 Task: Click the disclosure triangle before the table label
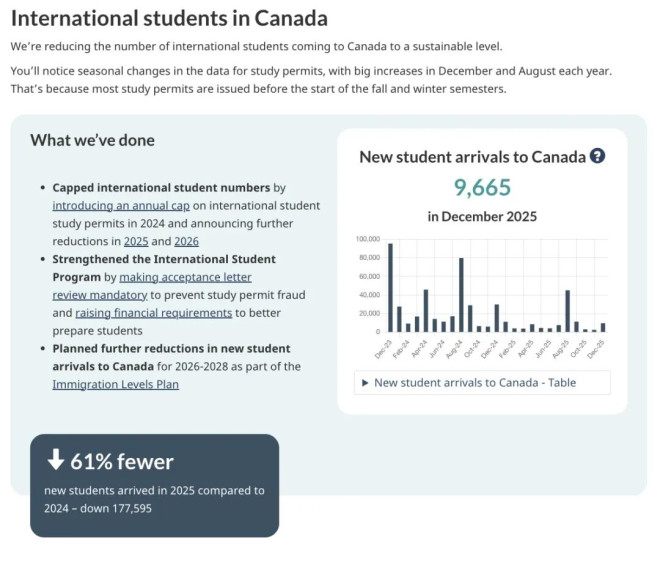pos(365,382)
